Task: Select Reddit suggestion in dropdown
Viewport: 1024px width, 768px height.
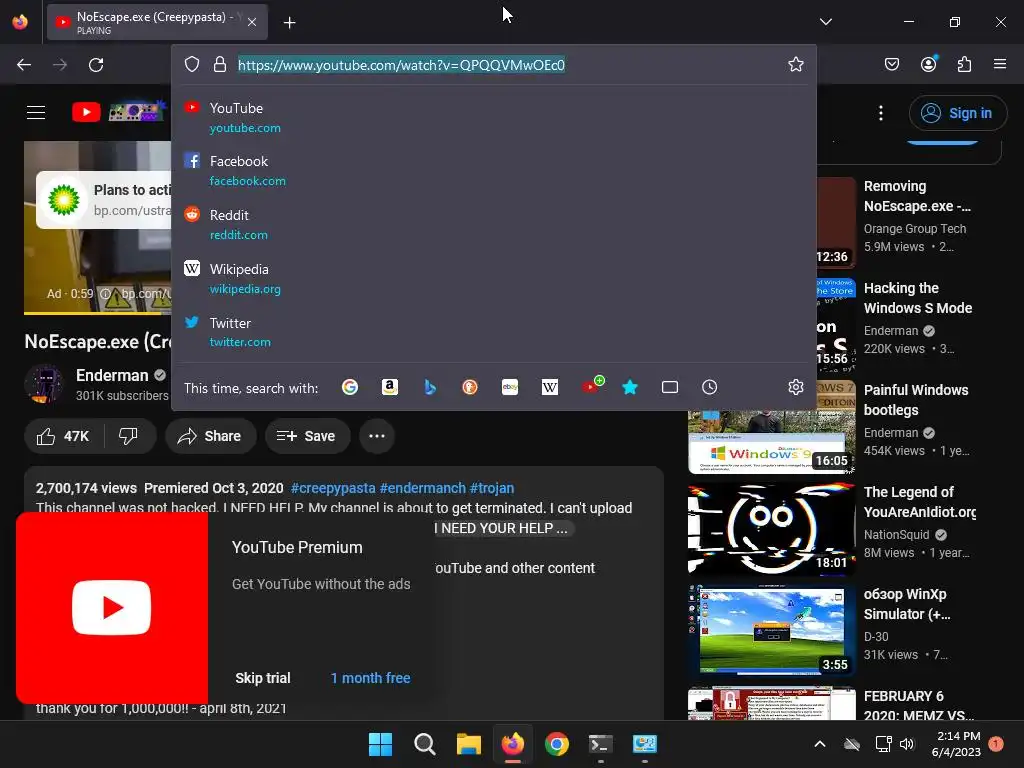Action: pos(494,225)
